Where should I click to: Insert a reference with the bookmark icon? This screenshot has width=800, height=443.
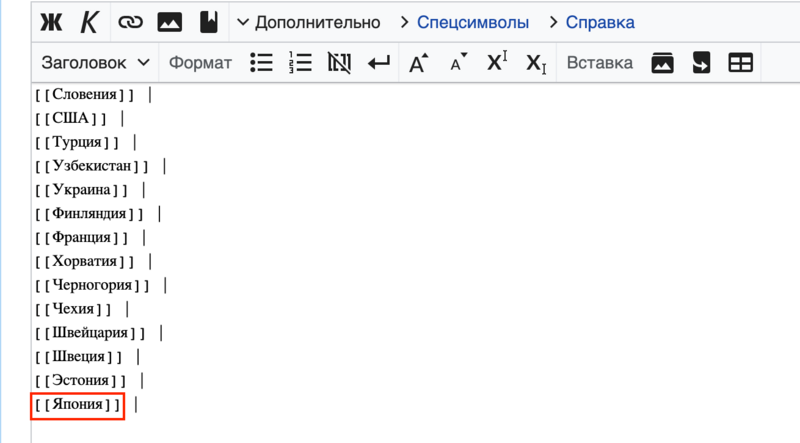click(x=208, y=22)
